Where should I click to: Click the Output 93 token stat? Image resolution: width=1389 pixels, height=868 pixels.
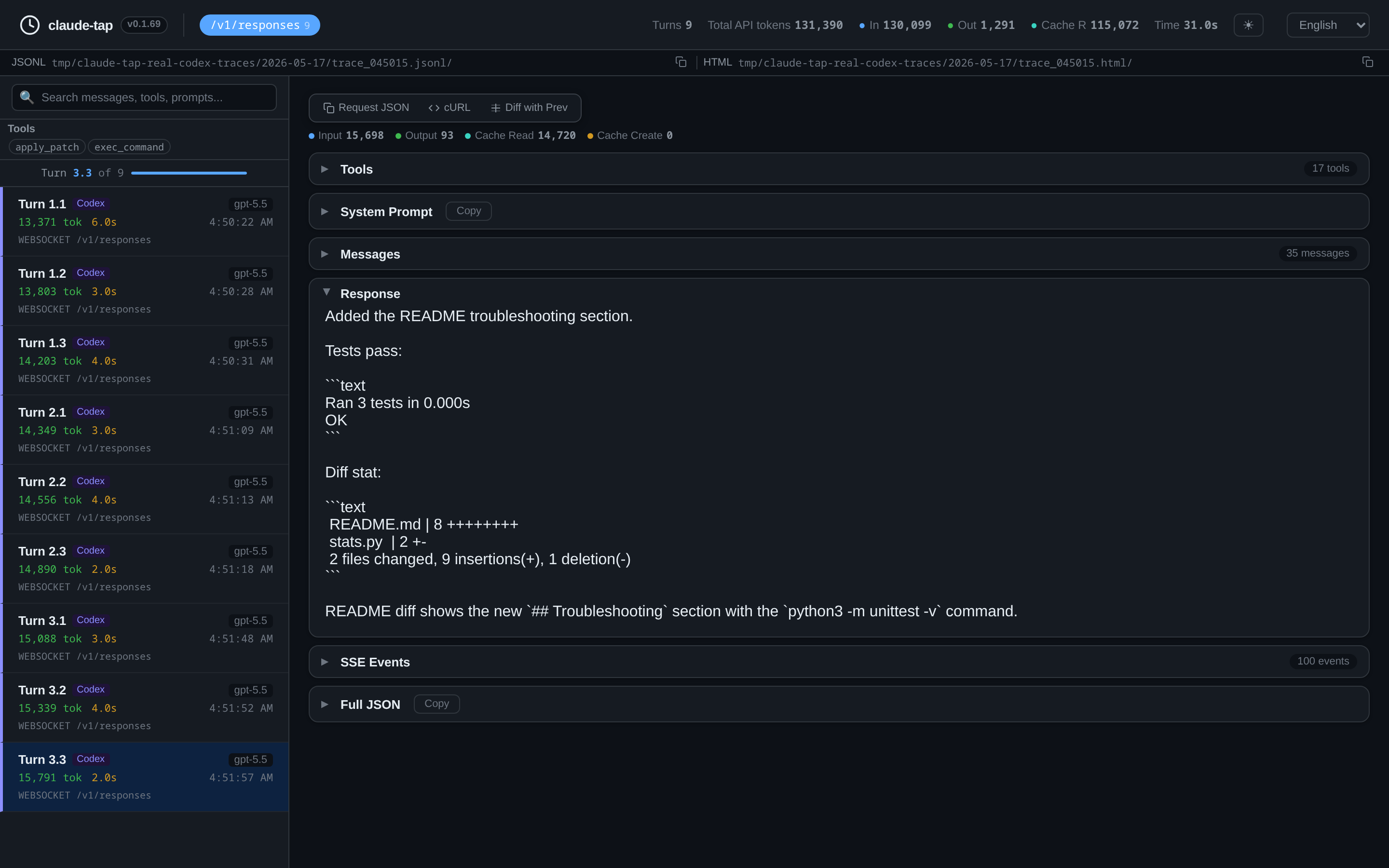(x=424, y=136)
